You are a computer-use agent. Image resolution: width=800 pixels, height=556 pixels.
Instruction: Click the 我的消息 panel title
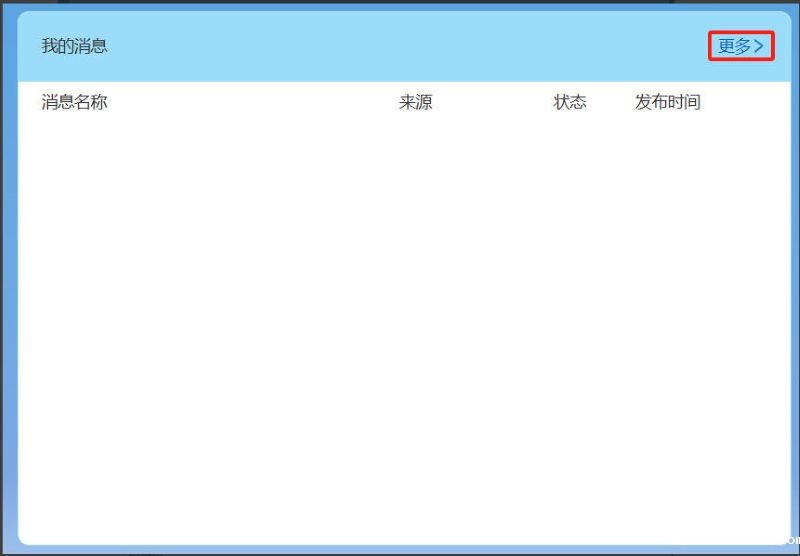[x=74, y=46]
